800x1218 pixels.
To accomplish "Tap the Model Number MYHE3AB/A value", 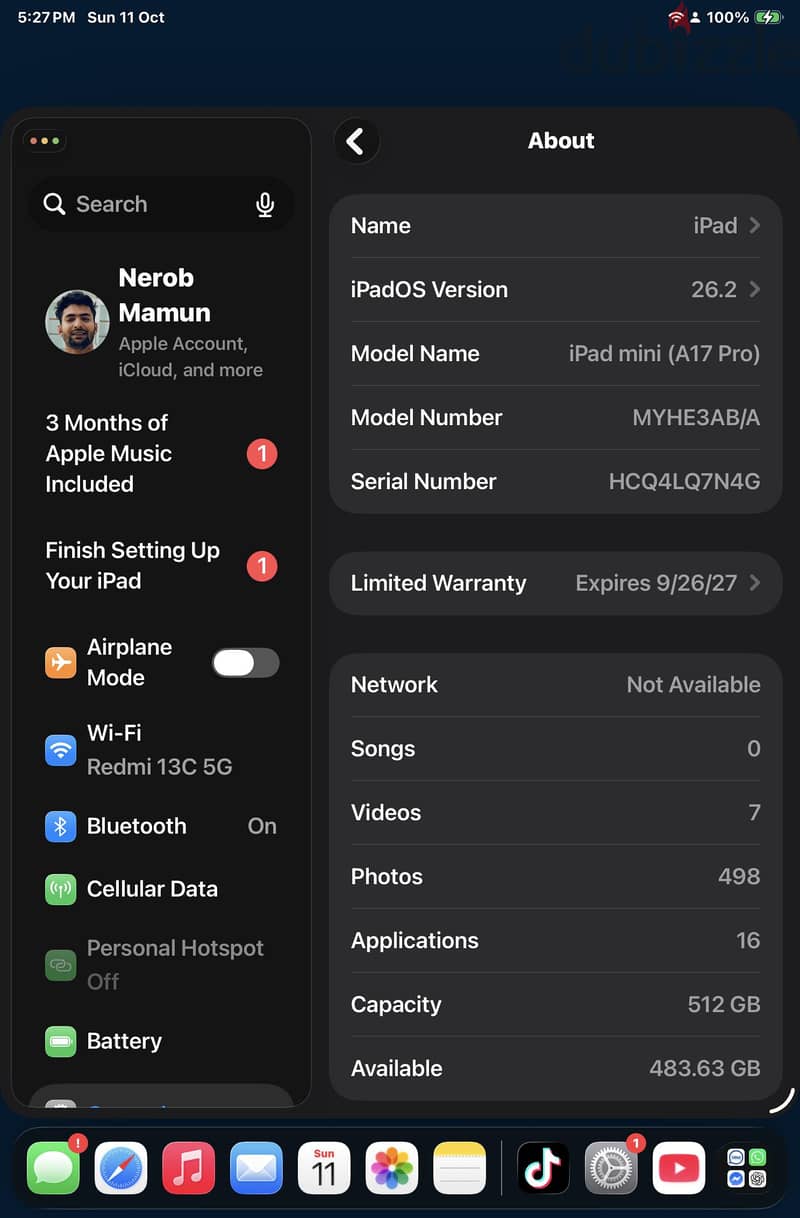I will click(x=696, y=418).
